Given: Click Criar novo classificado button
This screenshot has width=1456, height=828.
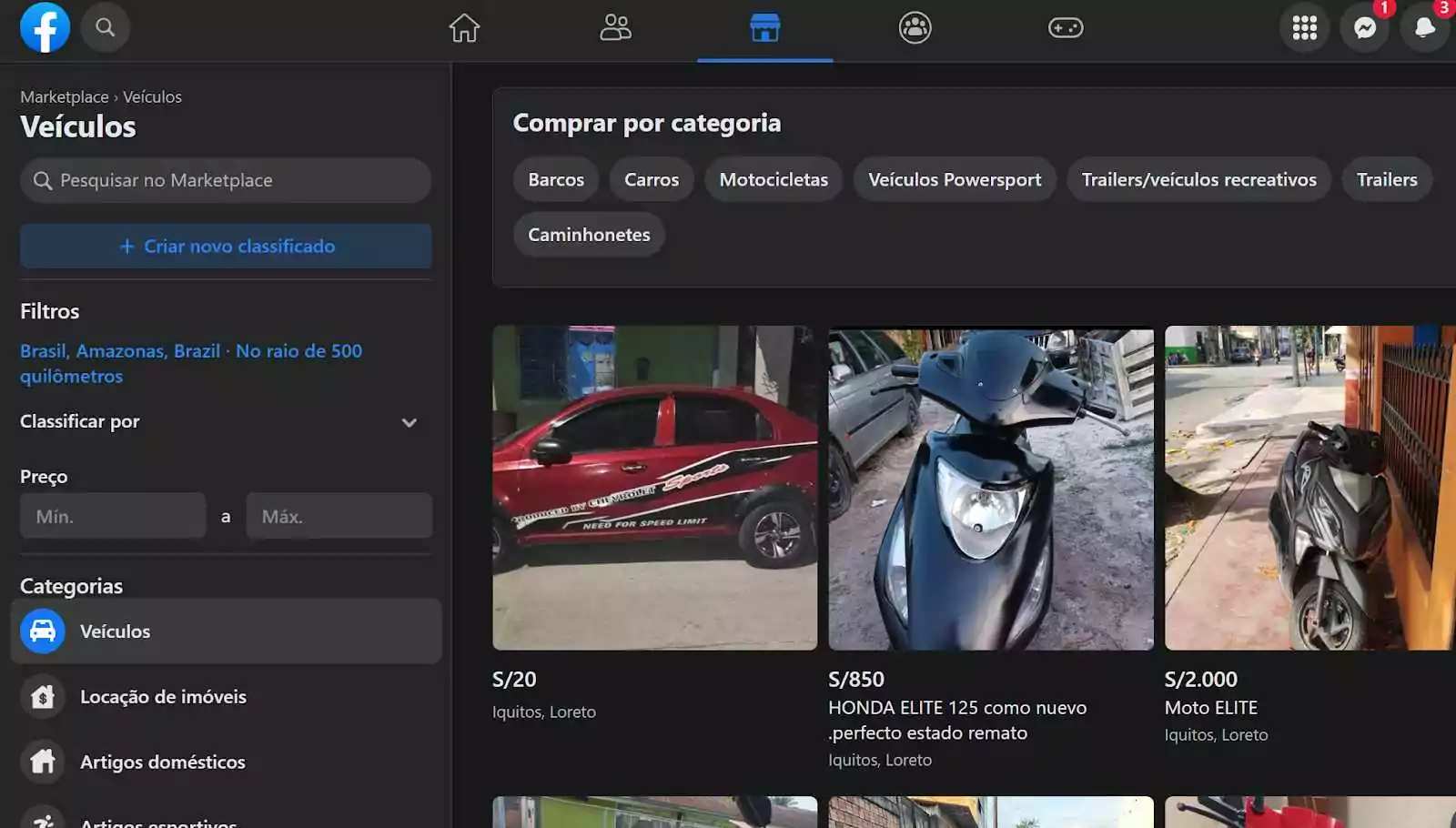Looking at the screenshot, I should pyautogui.click(x=226, y=246).
